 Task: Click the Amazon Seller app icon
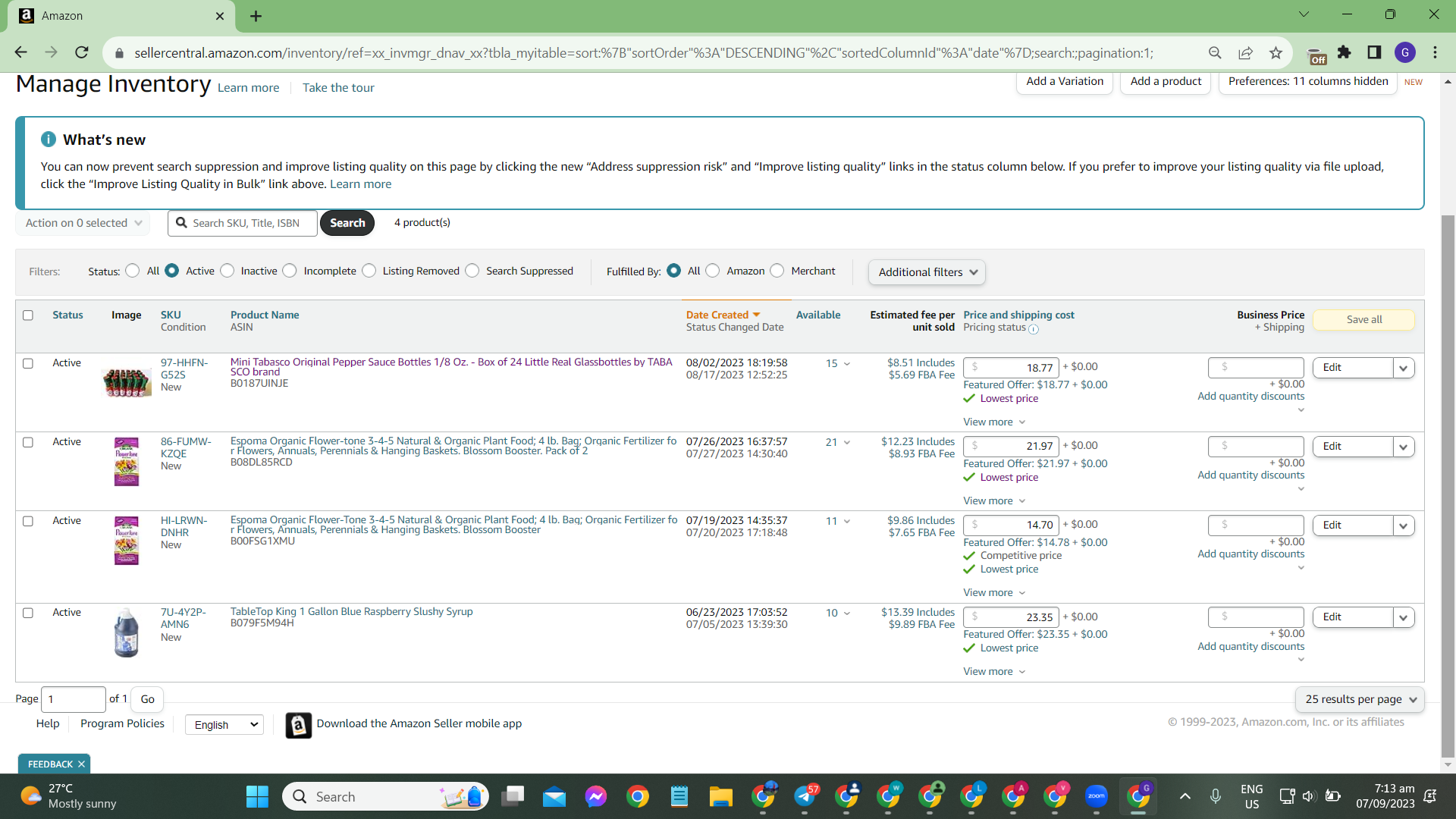coord(299,725)
